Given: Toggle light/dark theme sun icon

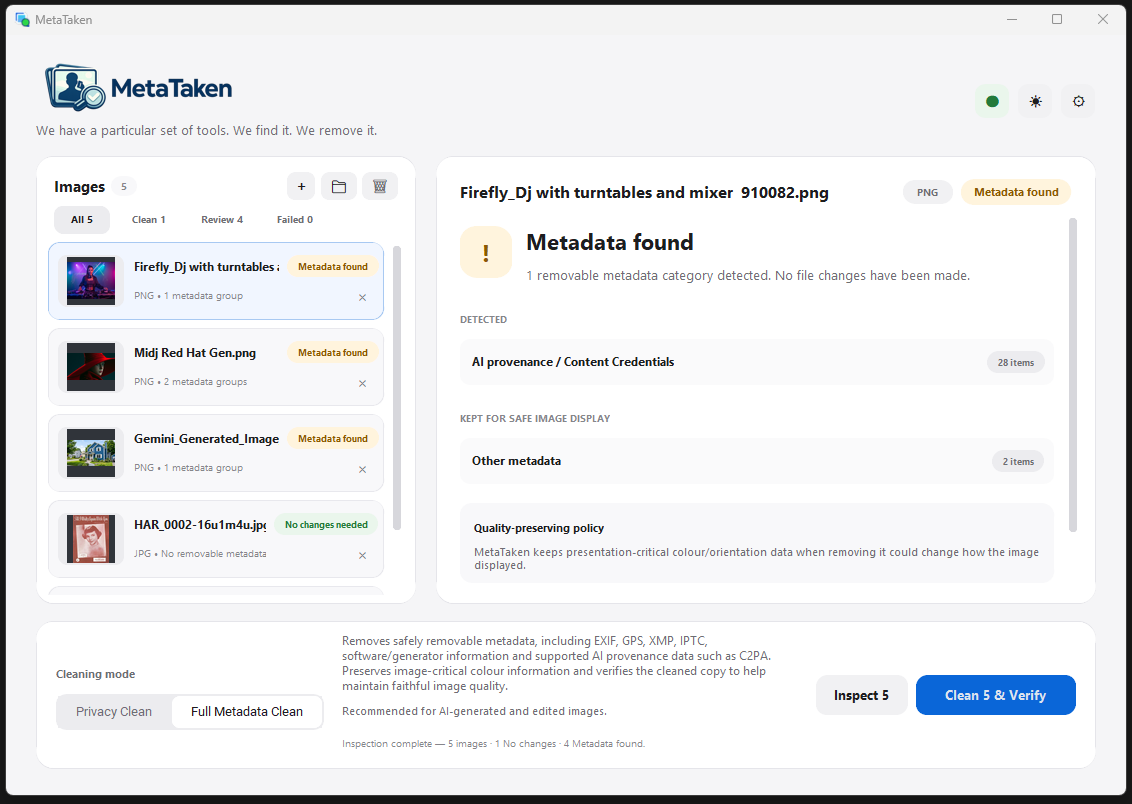Looking at the screenshot, I should coord(1035,102).
